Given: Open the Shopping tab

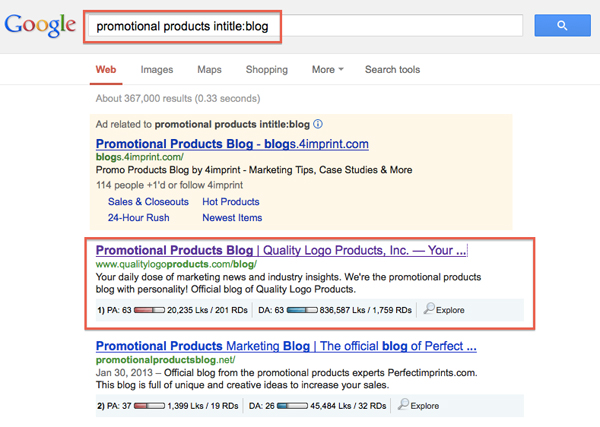Looking at the screenshot, I should click(266, 70).
